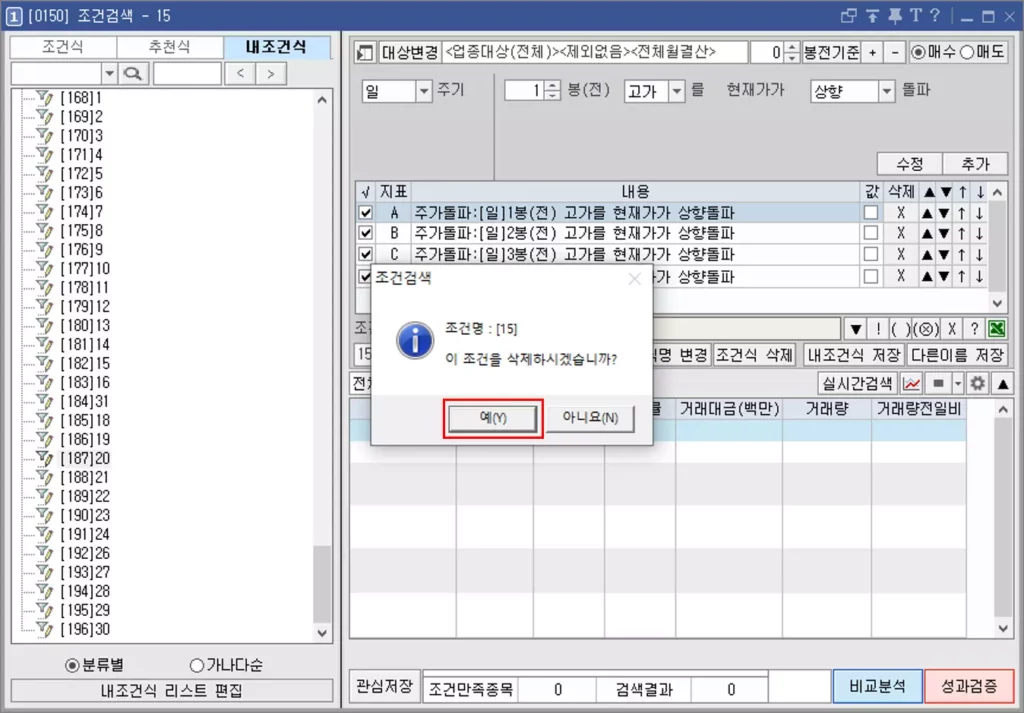This screenshot has width=1024, height=713.
Task: Uncheck the checkbox for condition B
Action: (366, 233)
